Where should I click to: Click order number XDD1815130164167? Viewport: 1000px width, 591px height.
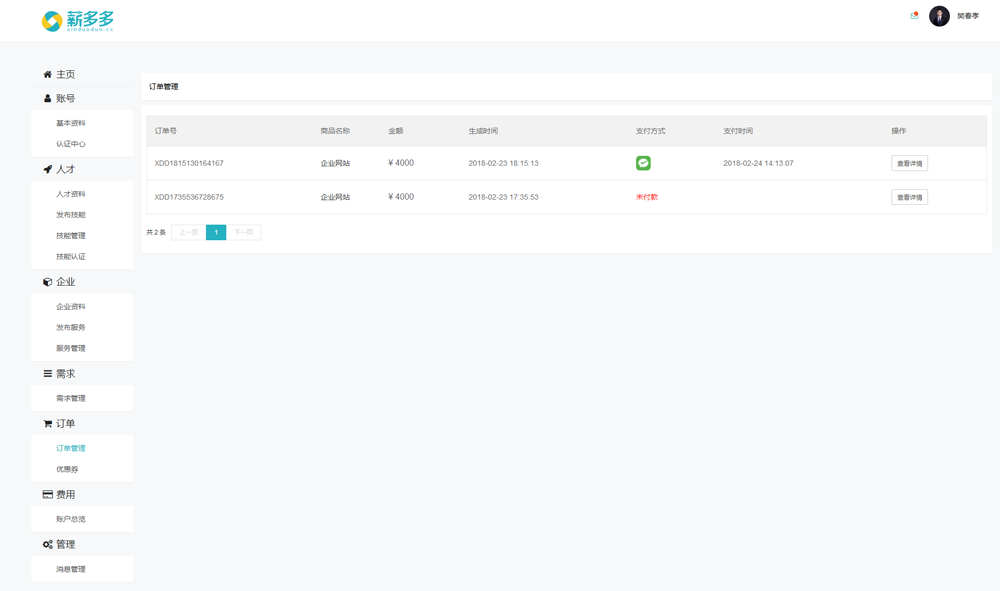[x=189, y=163]
